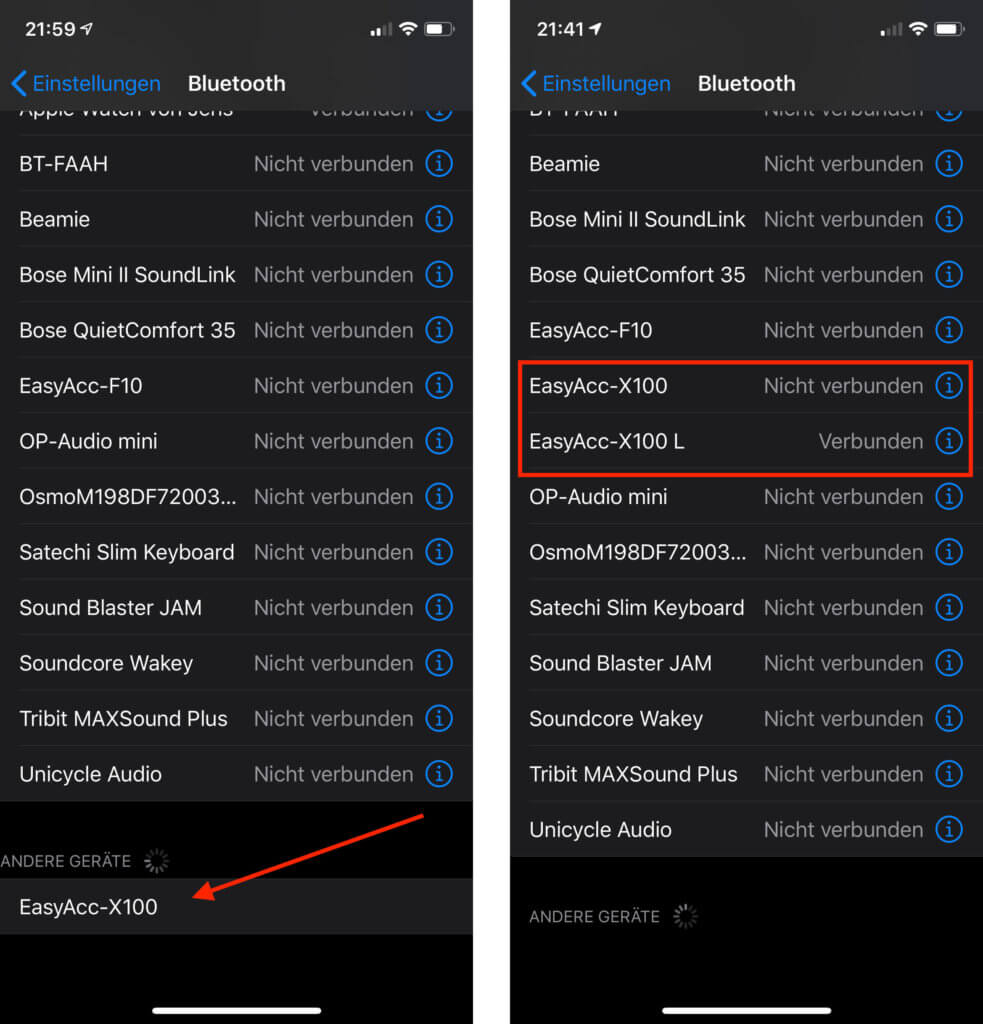Open info for Beamie on 21:59 screen
The height and width of the screenshot is (1024, 983).
[439, 219]
